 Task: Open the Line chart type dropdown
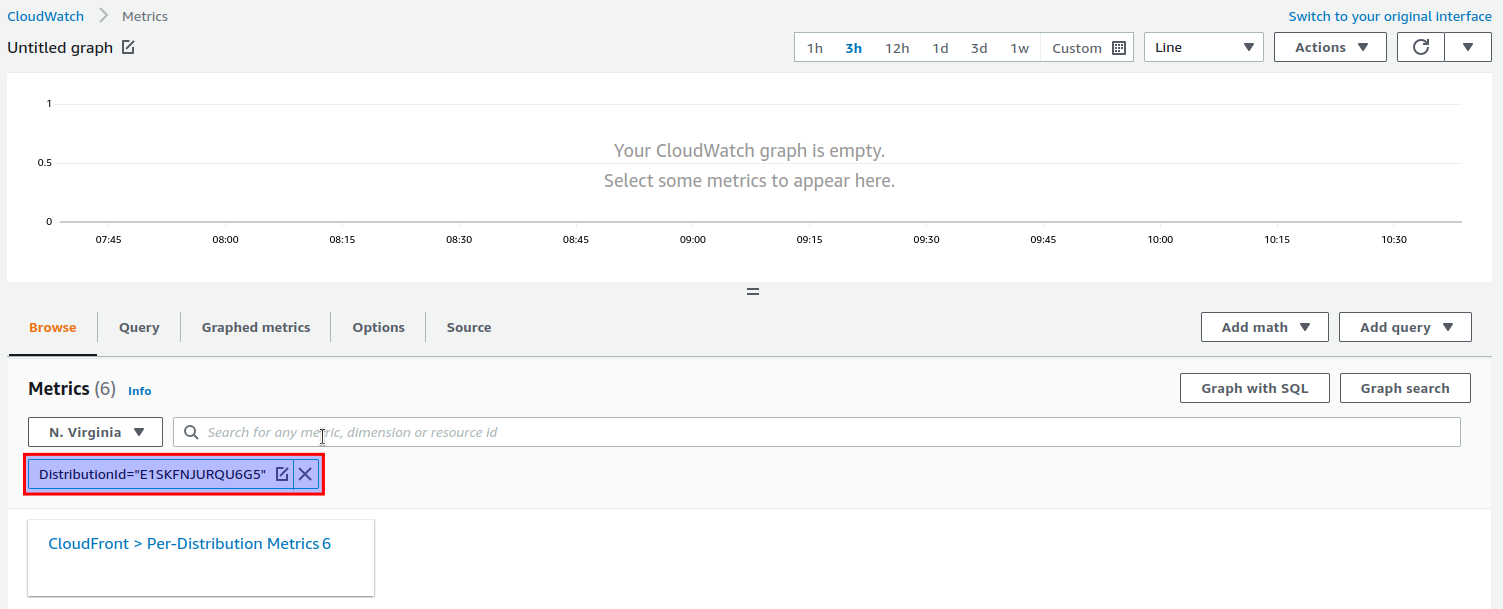(1203, 46)
